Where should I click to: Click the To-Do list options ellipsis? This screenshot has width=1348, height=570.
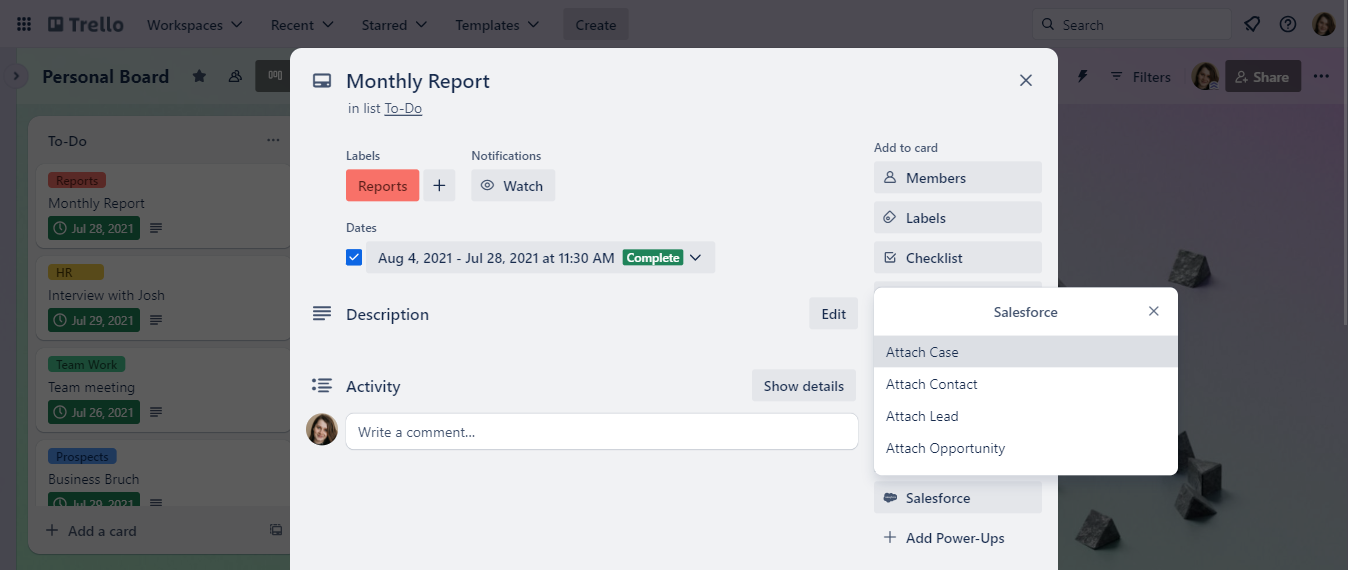click(x=273, y=141)
